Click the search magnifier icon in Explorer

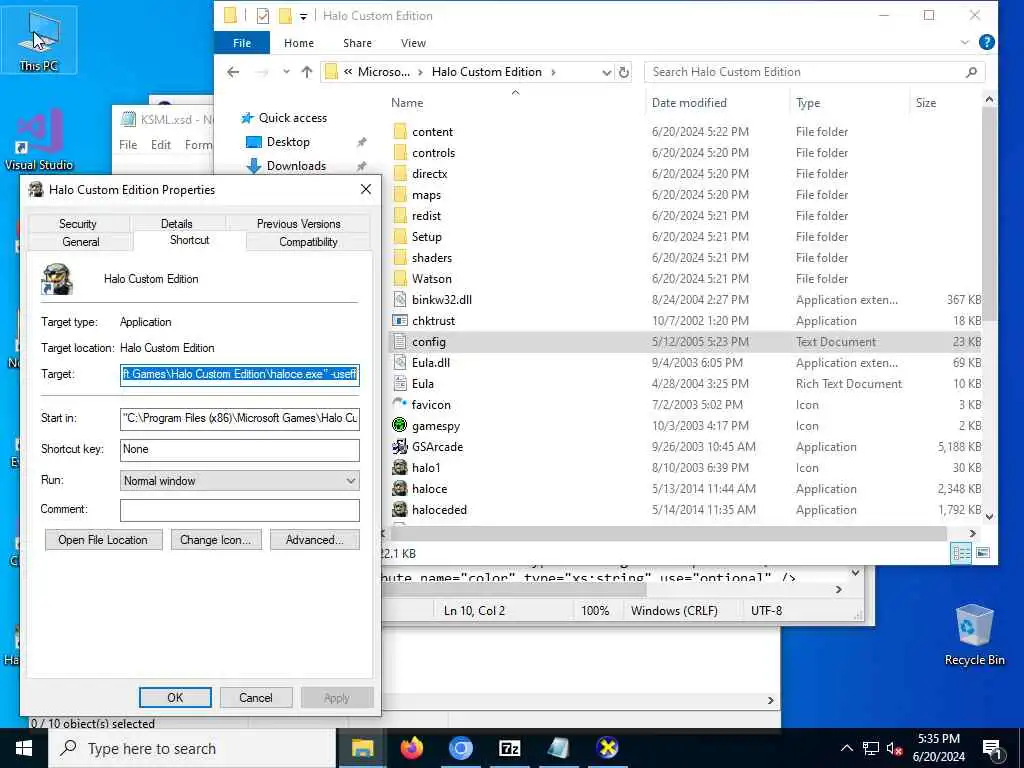coord(971,72)
